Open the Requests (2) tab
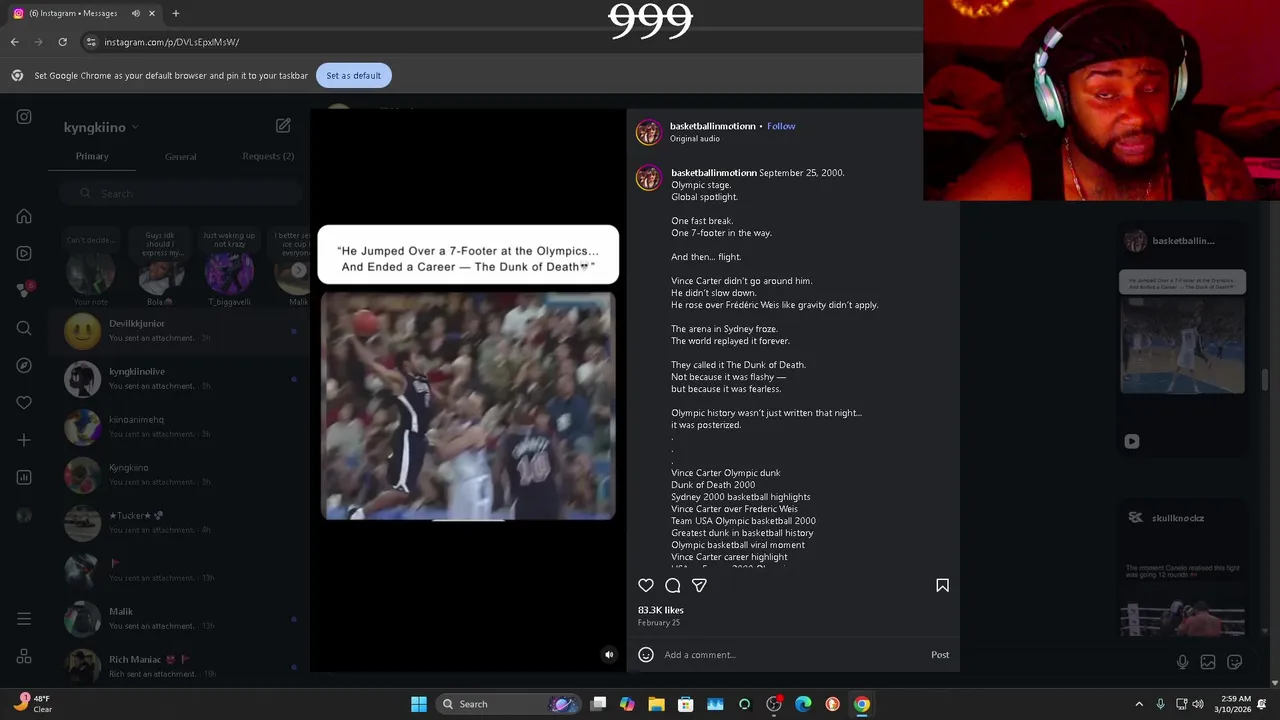 (x=268, y=156)
